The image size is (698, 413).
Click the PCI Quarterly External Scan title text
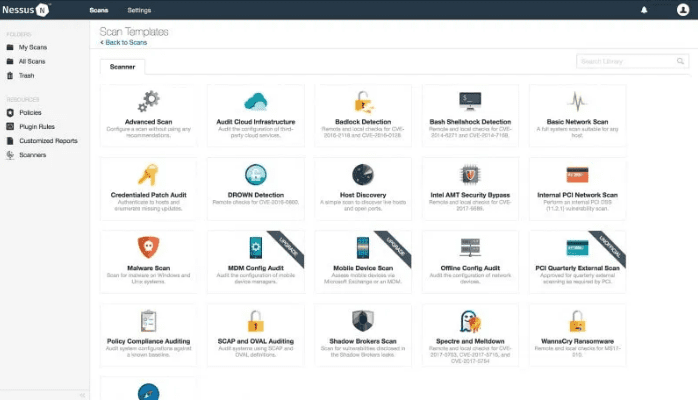point(577,268)
